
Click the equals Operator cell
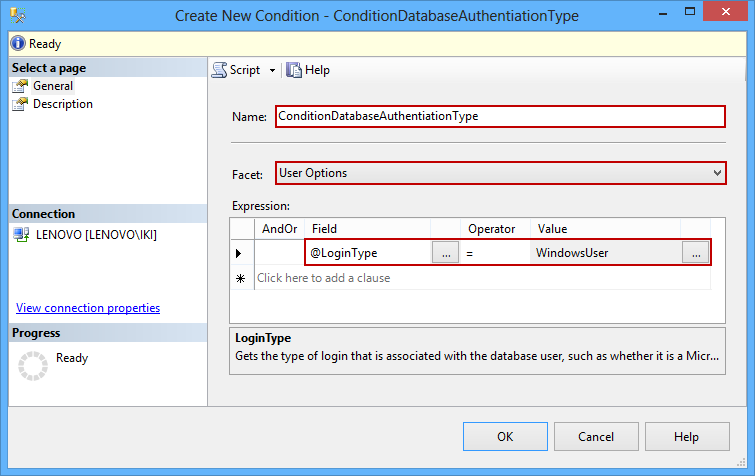494,253
